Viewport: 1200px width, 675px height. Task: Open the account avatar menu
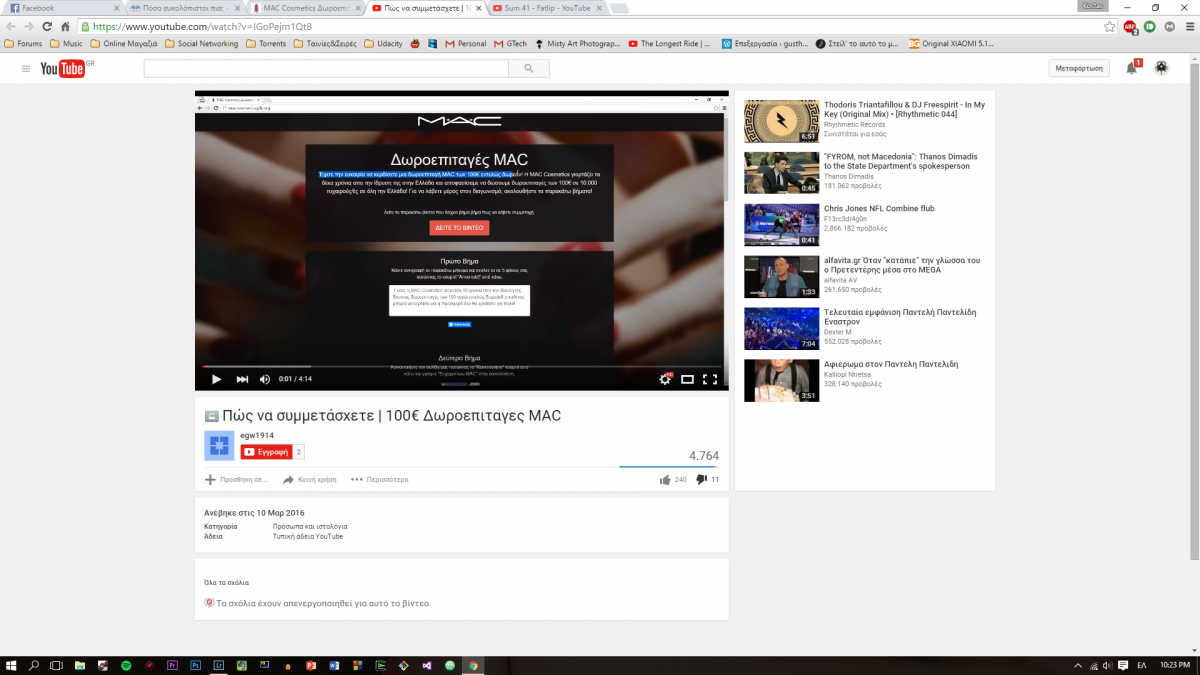click(1161, 68)
